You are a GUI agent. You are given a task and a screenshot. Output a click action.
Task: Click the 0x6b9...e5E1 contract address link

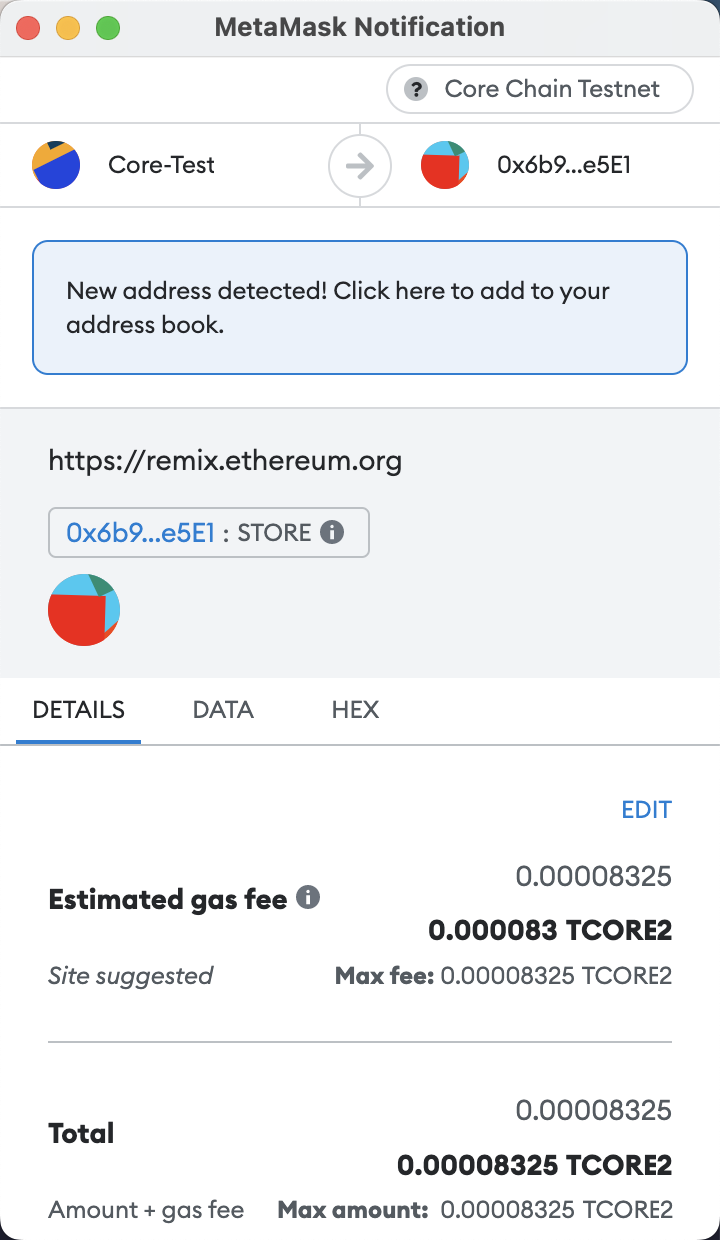coord(141,533)
